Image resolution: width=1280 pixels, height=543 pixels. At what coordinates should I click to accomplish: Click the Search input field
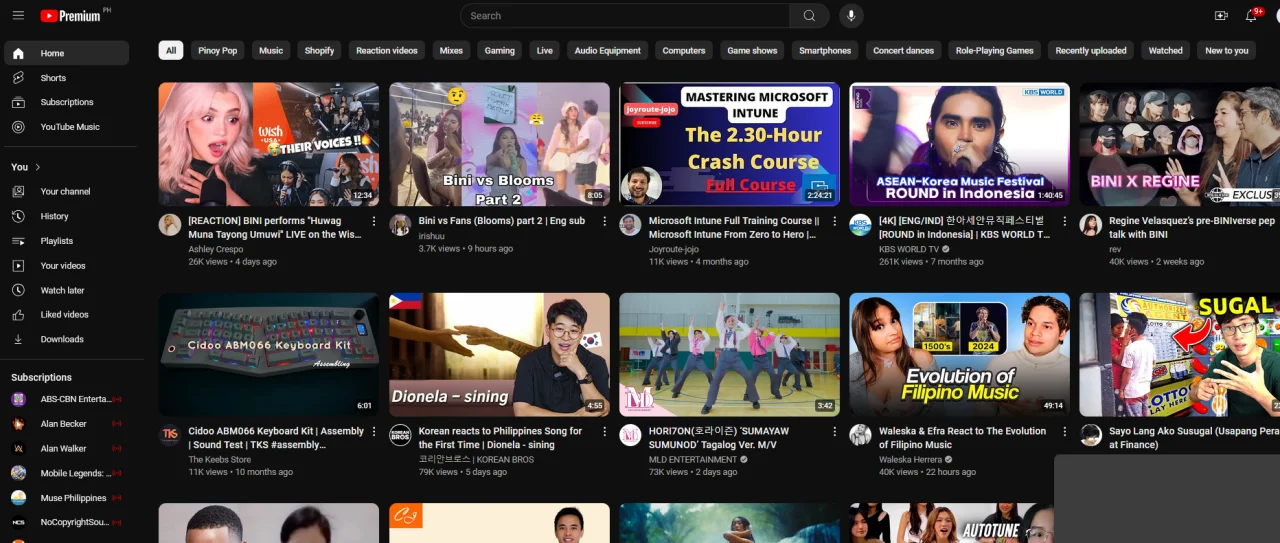point(625,15)
